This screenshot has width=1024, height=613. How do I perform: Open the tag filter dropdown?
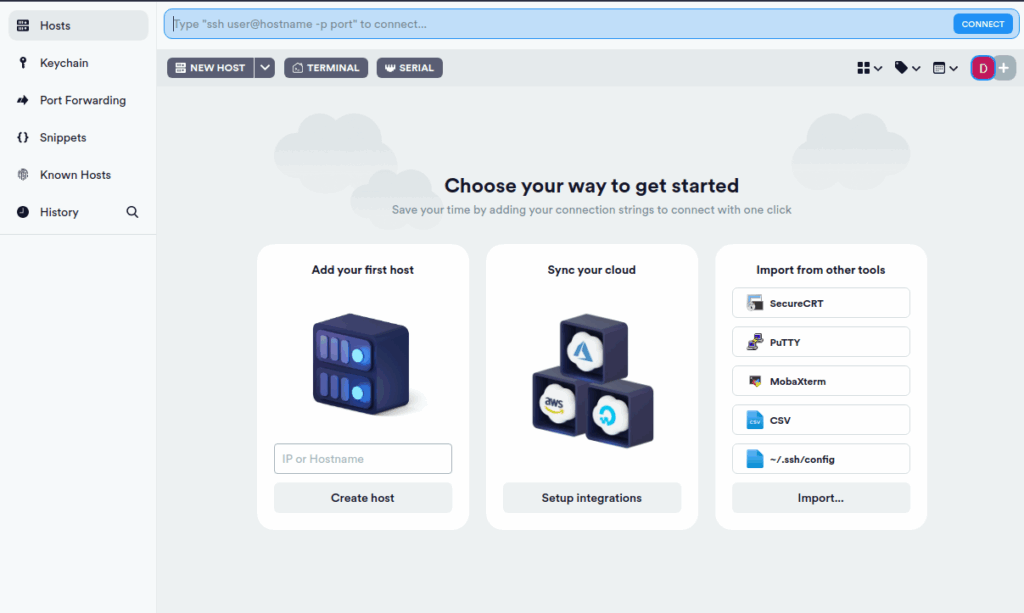click(907, 68)
